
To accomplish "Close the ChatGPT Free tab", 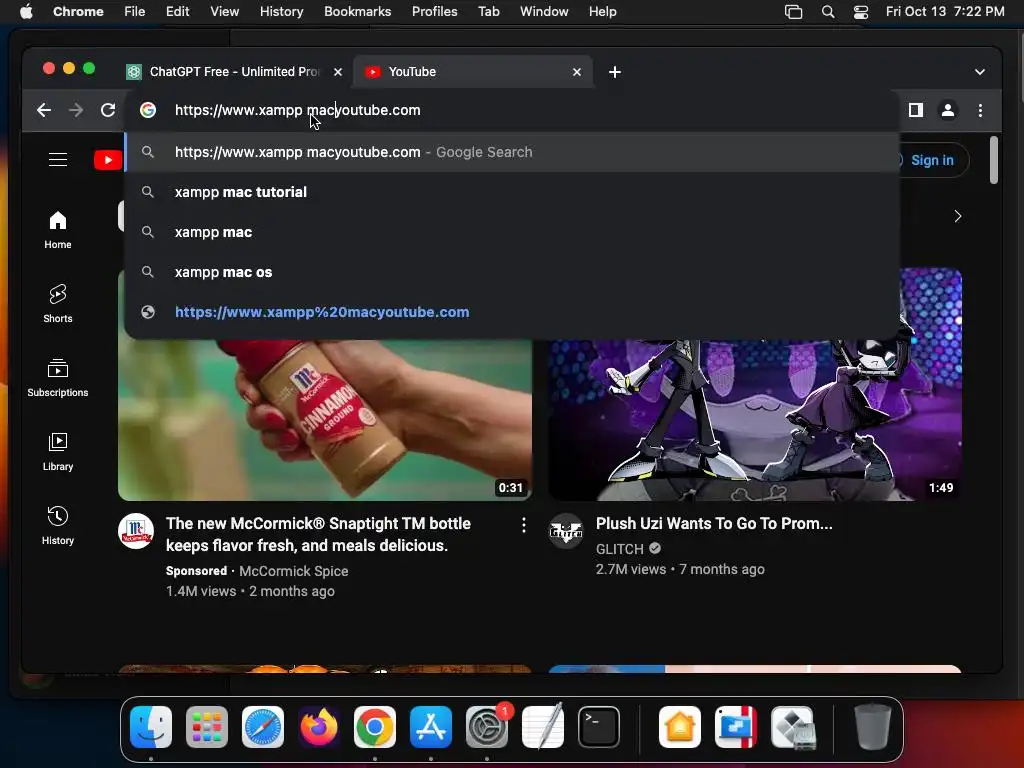I will [338, 72].
